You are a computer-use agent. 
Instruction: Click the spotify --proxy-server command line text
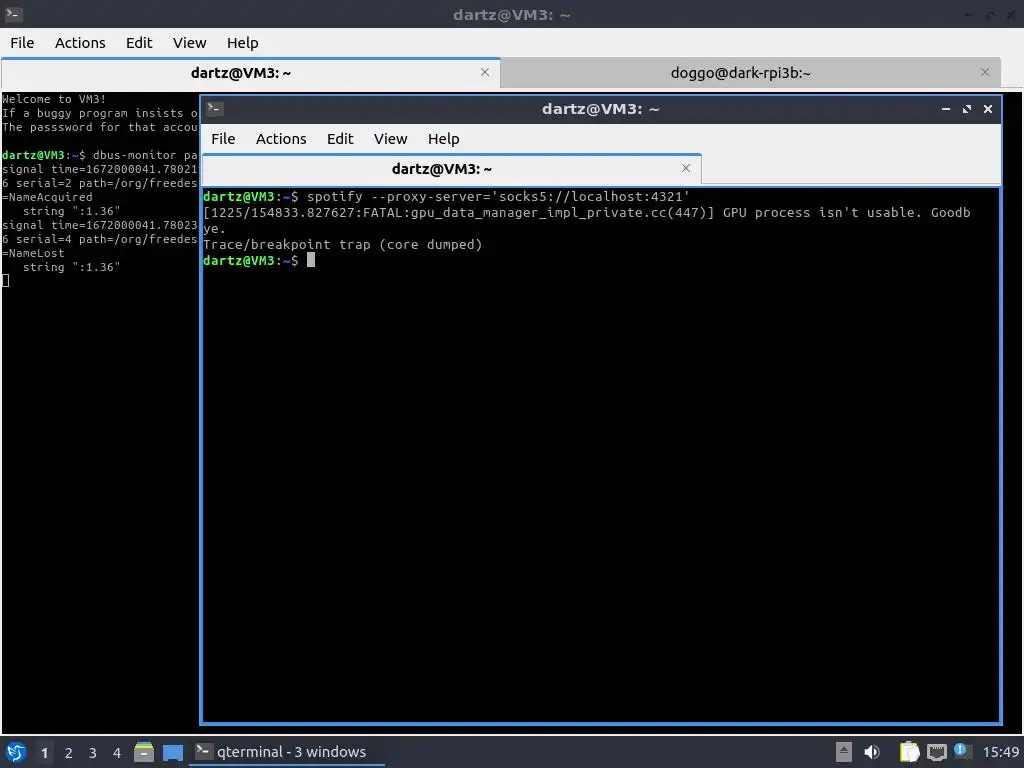(498, 197)
